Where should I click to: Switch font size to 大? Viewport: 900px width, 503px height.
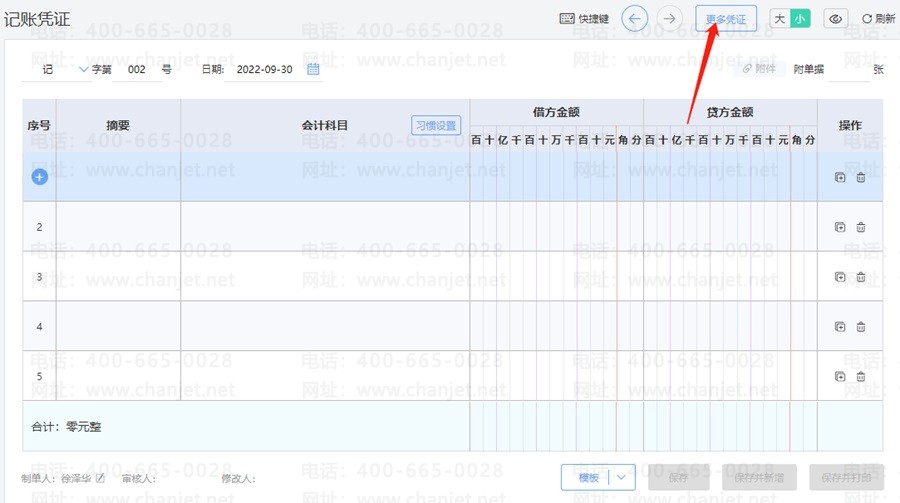779,19
